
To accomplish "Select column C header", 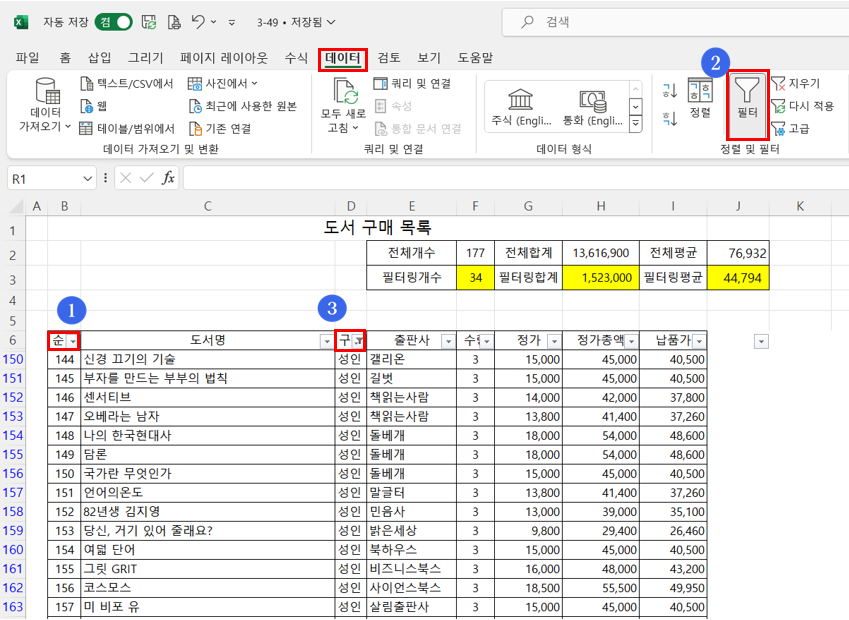I will tap(207, 206).
